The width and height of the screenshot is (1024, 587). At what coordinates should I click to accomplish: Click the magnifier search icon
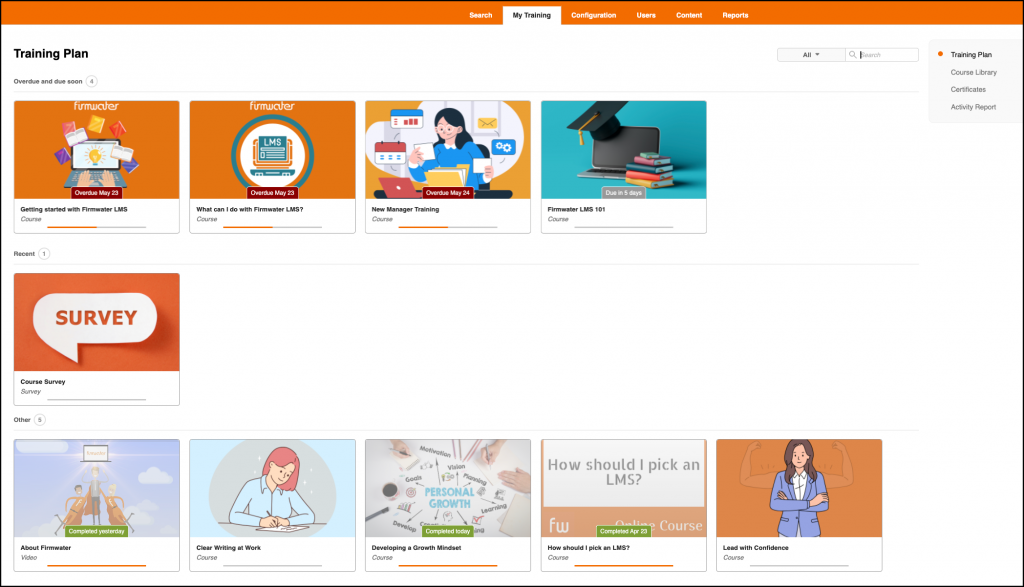click(852, 55)
